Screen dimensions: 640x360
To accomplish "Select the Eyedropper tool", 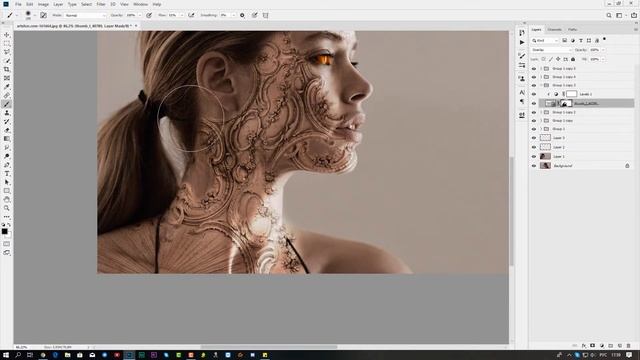I will [x=7, y=87].
